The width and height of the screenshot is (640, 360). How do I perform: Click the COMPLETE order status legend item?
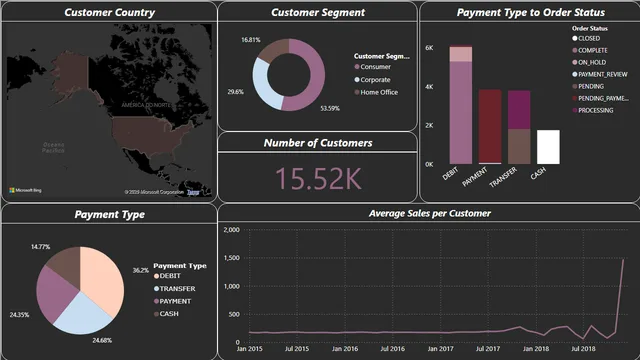tap(590, 50)
